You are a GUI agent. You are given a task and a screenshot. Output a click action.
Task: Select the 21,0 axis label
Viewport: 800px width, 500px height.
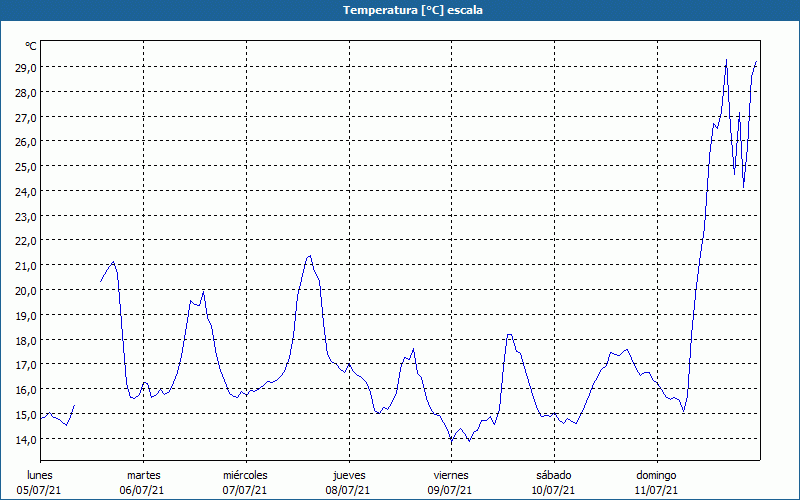coord(26,266)
